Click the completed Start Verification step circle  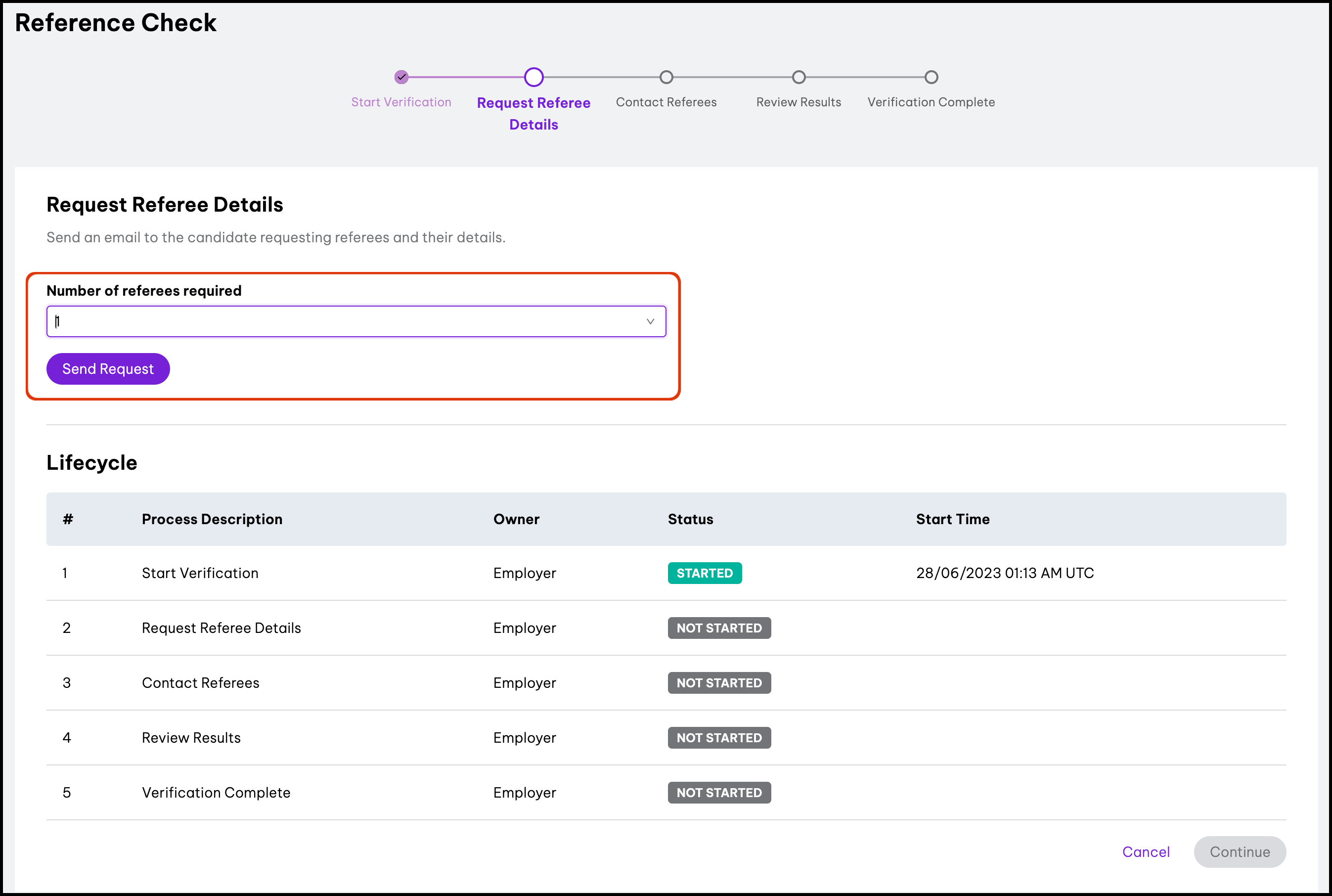pyautogui.click(x=401, y=77)
